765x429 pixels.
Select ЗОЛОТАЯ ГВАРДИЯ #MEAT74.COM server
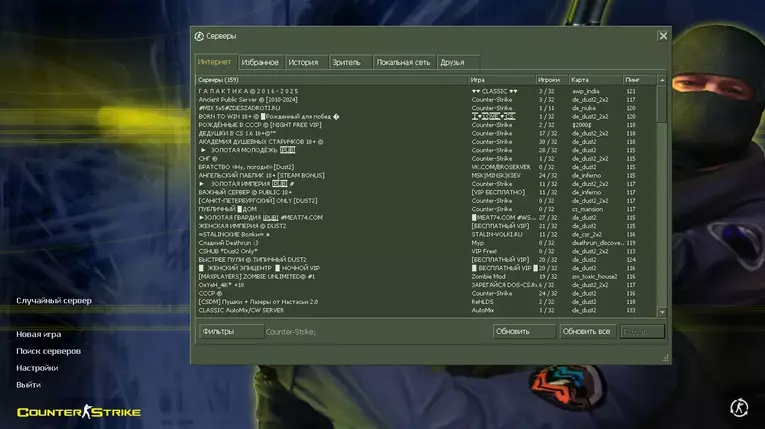[x=426, y=218]
